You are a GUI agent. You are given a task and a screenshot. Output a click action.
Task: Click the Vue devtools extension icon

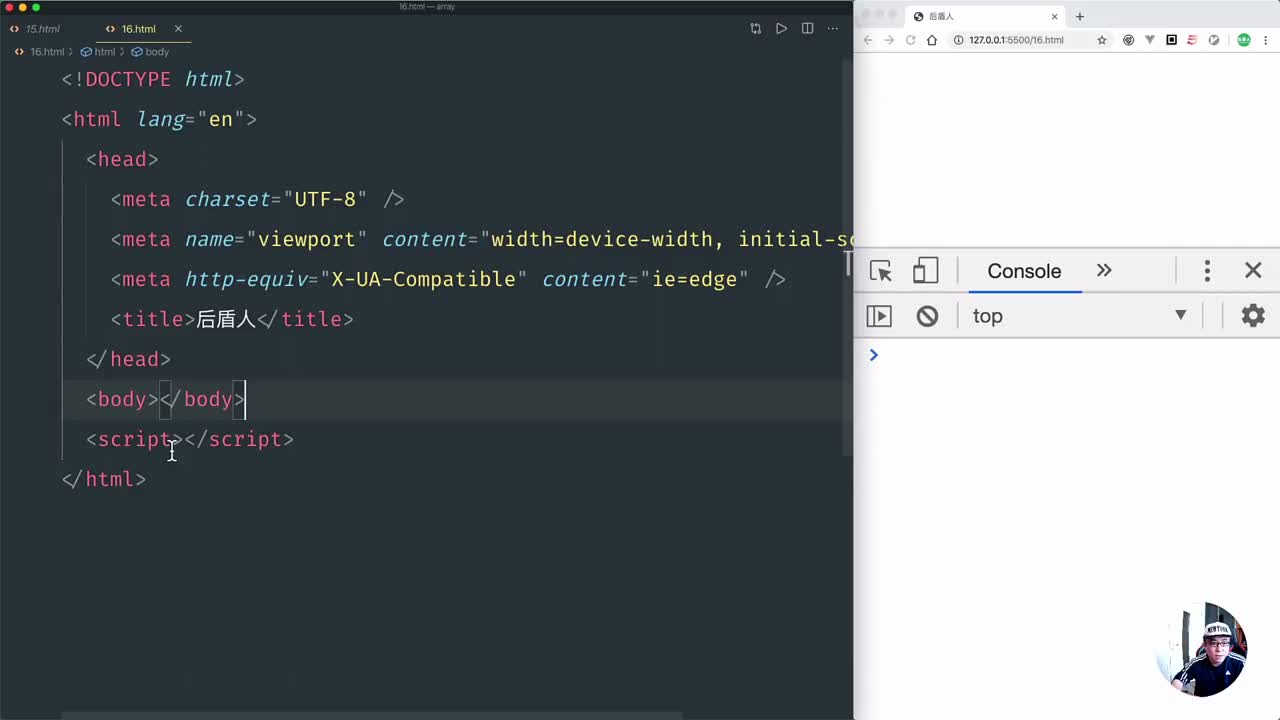(x=1150, y=40)
